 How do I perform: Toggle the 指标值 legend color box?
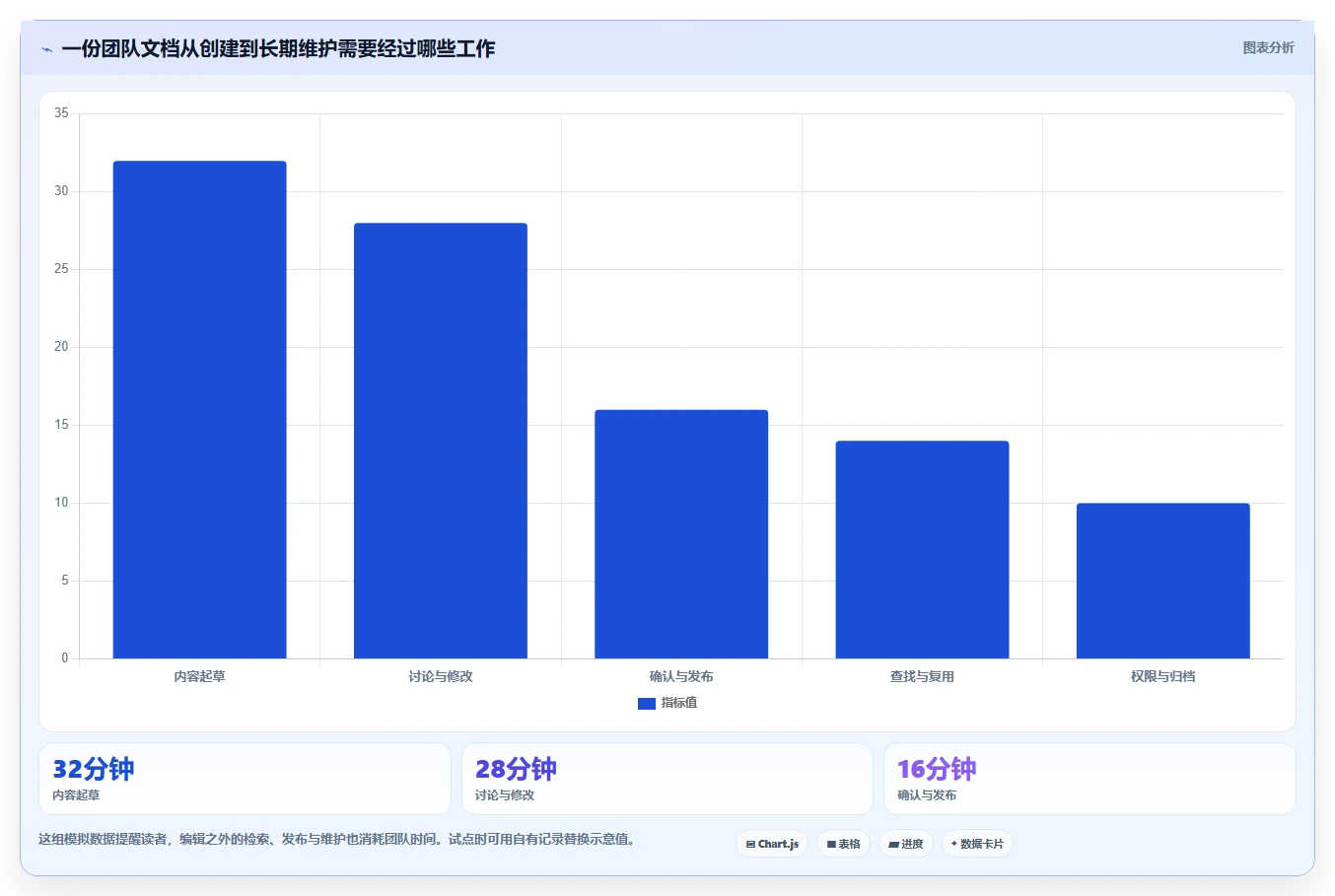coord(647,704)
